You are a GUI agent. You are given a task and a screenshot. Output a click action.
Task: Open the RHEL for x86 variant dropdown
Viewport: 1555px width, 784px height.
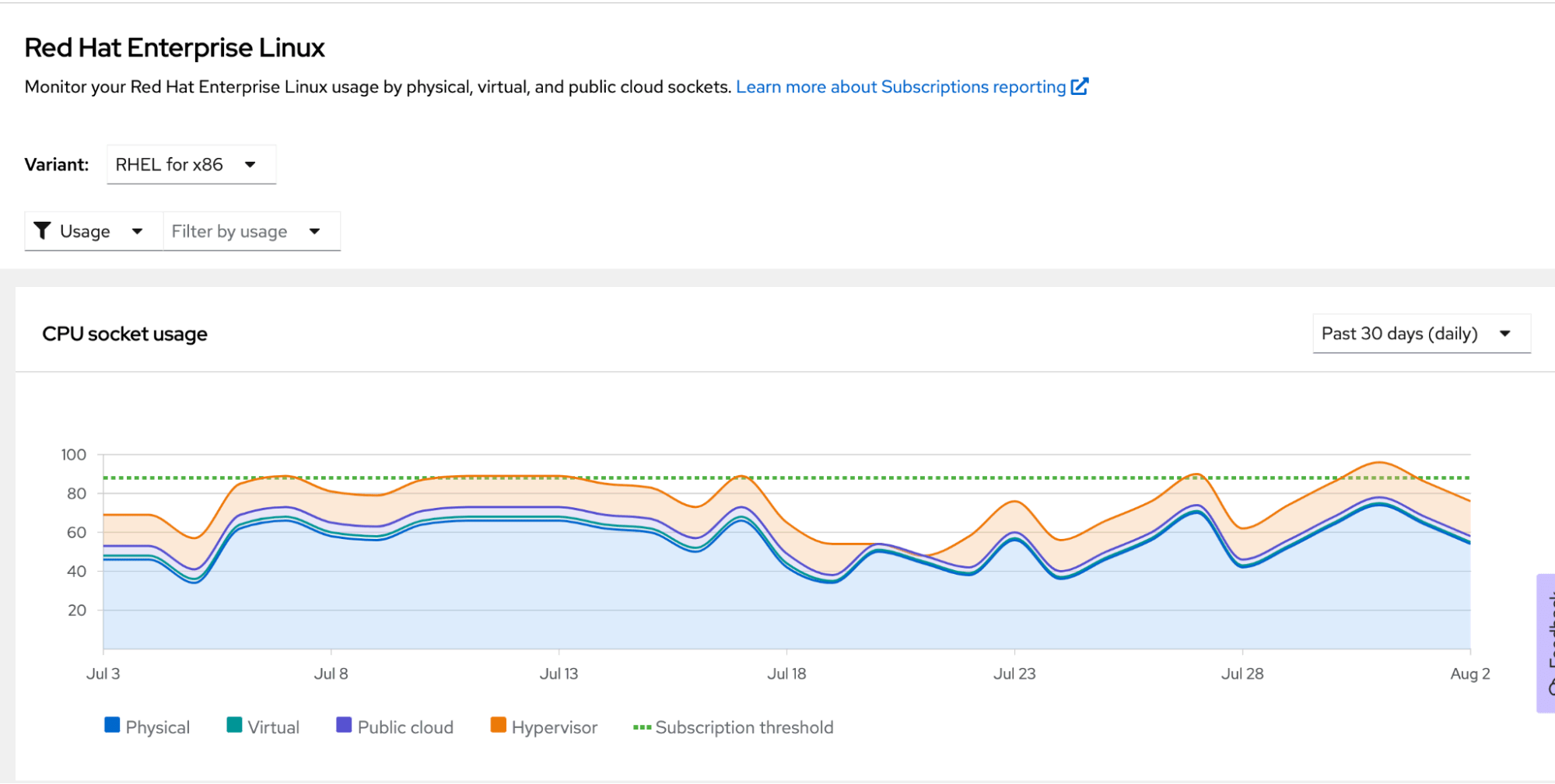191,165
